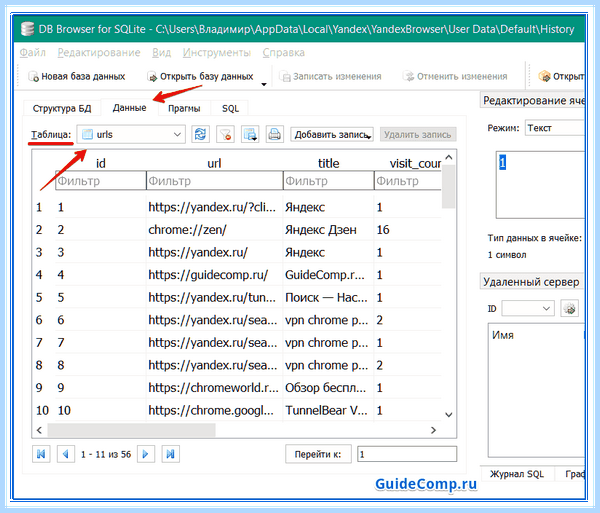Click the go-to record number field
The height and width of the screenshot is (513, 600).
coord(407,454)
